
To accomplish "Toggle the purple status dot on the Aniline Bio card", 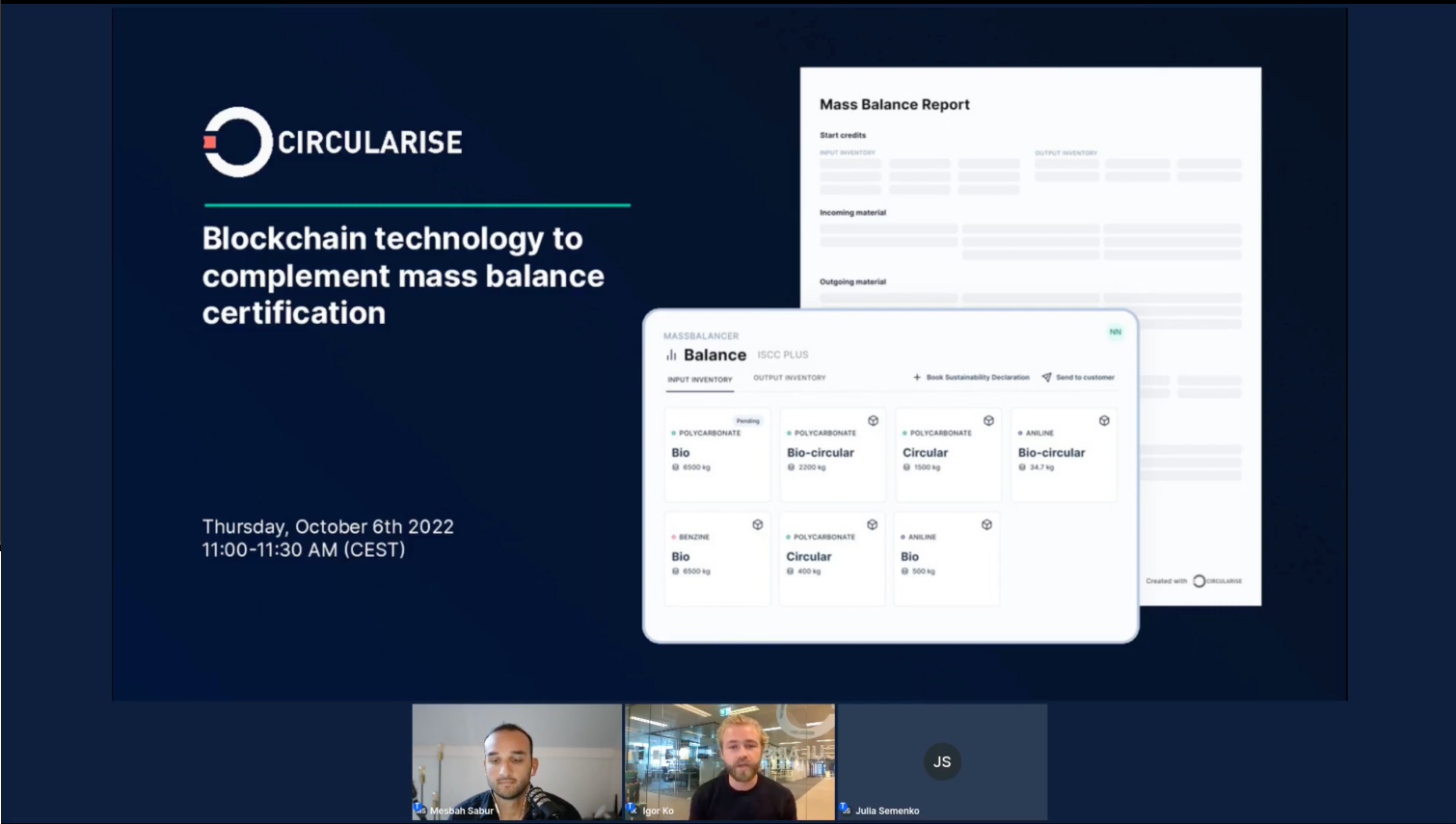I will (903, 537).
